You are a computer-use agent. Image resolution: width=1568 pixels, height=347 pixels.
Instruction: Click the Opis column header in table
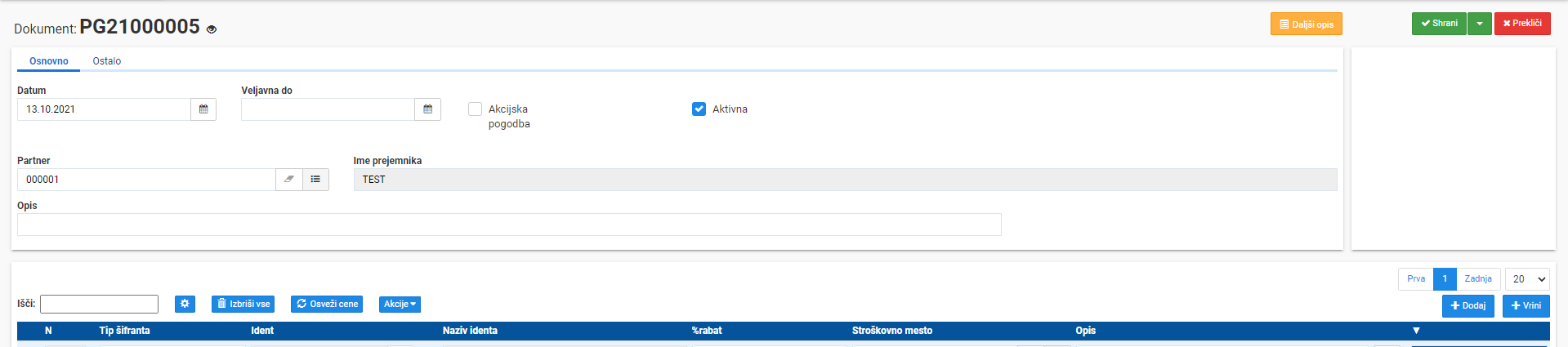tap(1085, 331)
